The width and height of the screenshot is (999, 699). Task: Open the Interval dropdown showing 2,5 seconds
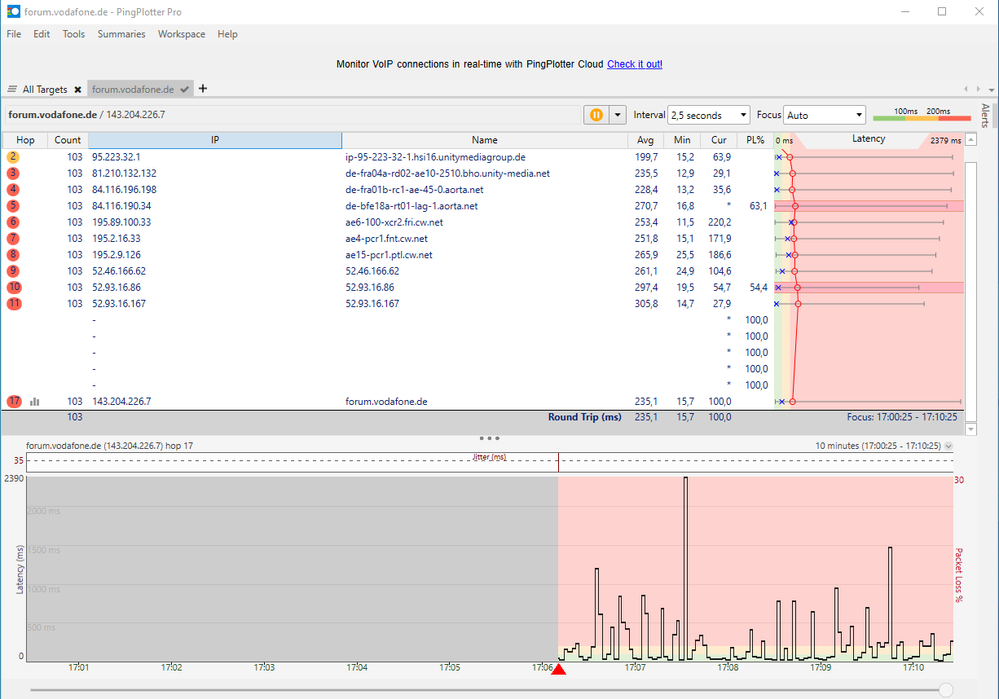coord(708,115)
